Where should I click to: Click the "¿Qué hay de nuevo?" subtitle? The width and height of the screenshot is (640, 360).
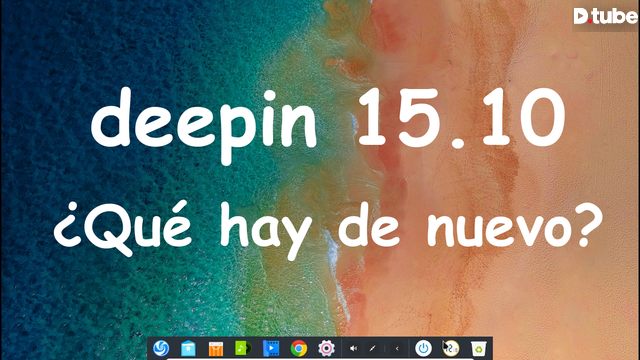(329, 229)
